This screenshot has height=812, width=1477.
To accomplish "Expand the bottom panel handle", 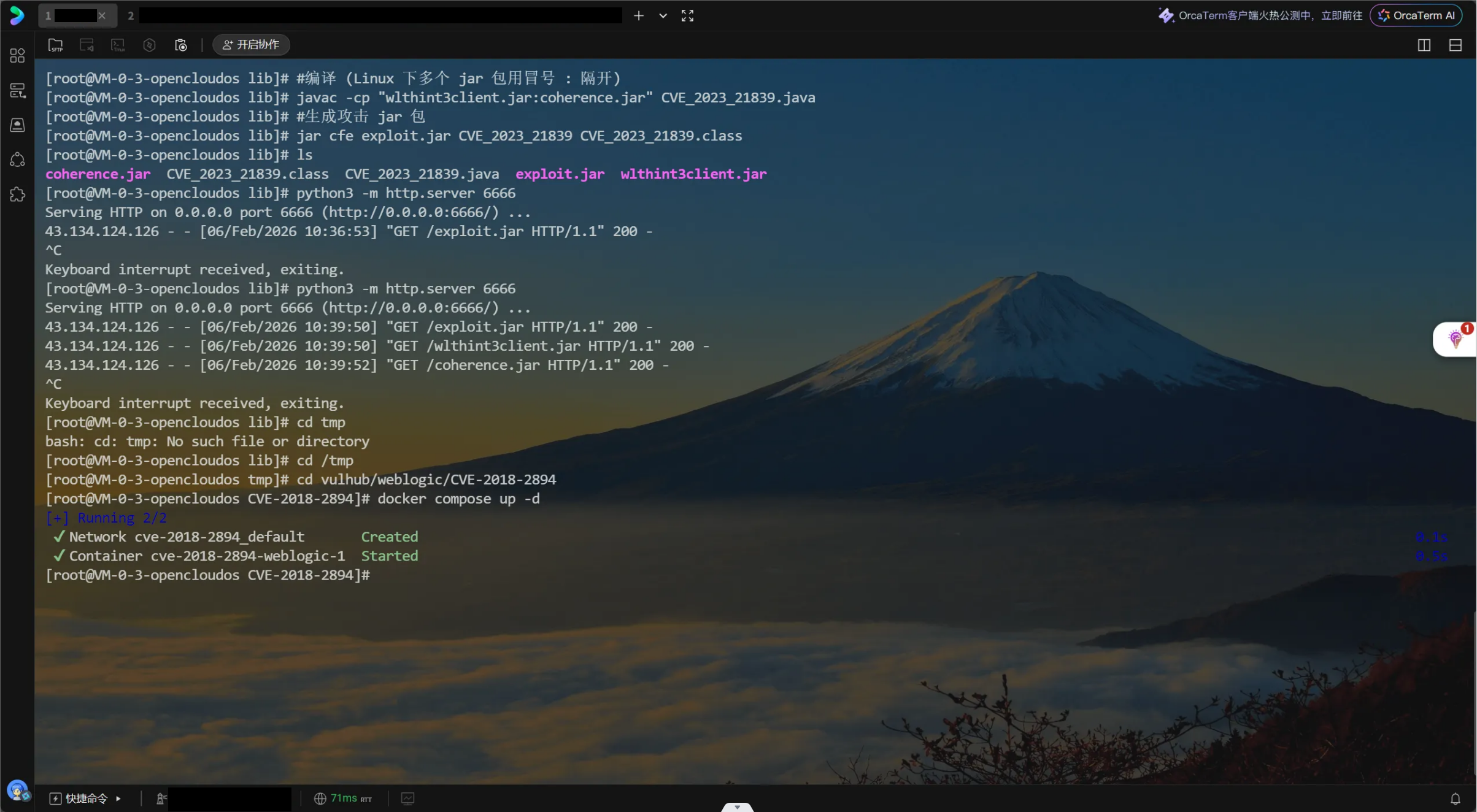I will pyautogui.click(x=737, y=807).
